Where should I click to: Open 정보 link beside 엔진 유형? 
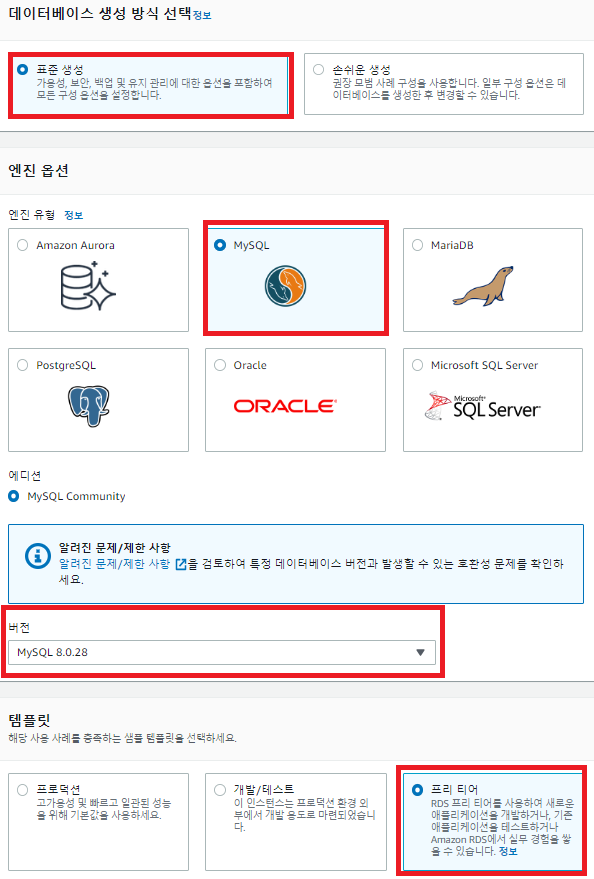73,215
